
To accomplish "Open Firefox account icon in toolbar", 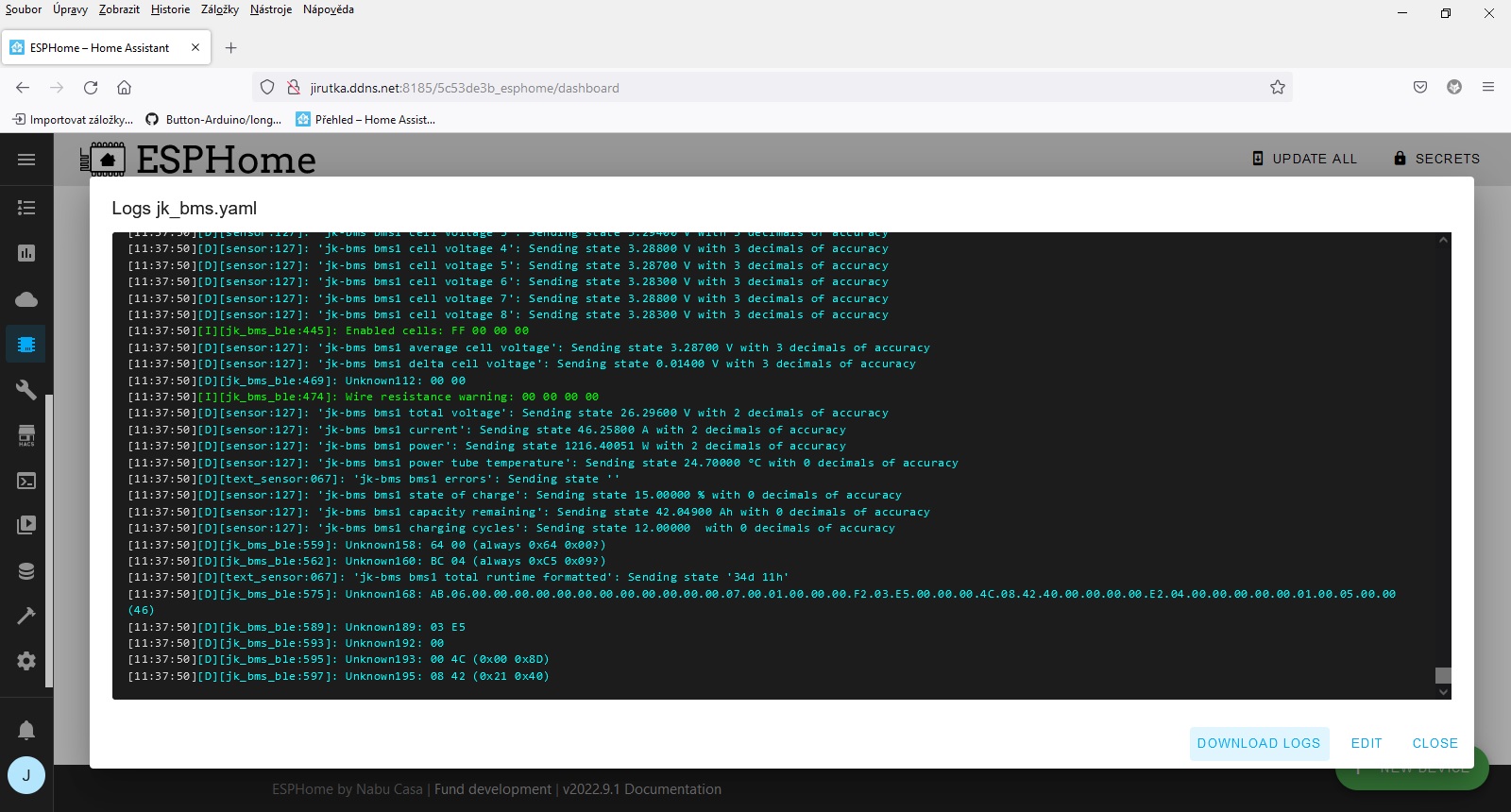I will click(1454, 88).
